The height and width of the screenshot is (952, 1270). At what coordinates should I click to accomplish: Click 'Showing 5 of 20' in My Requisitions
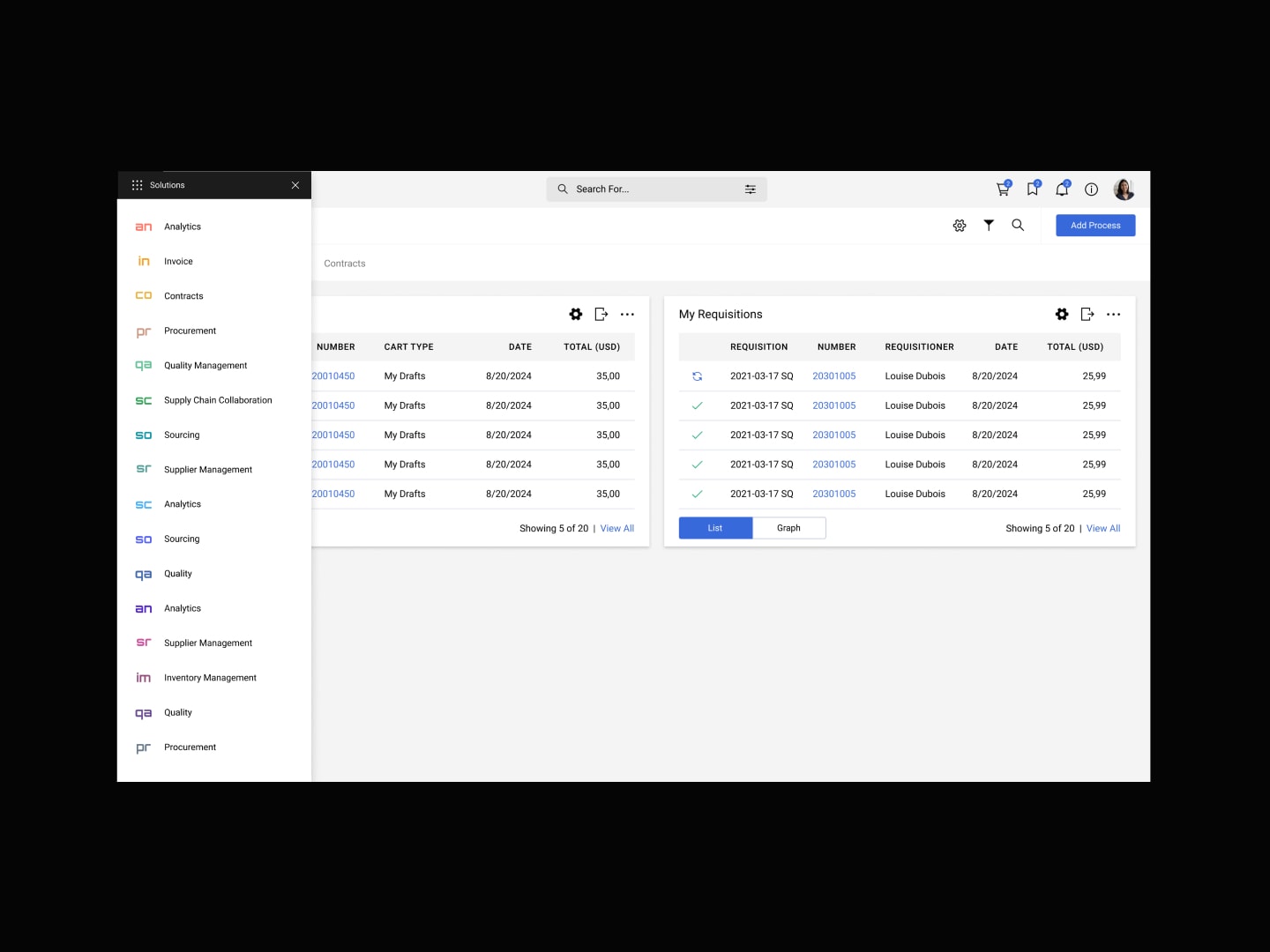pos(1040,529)
